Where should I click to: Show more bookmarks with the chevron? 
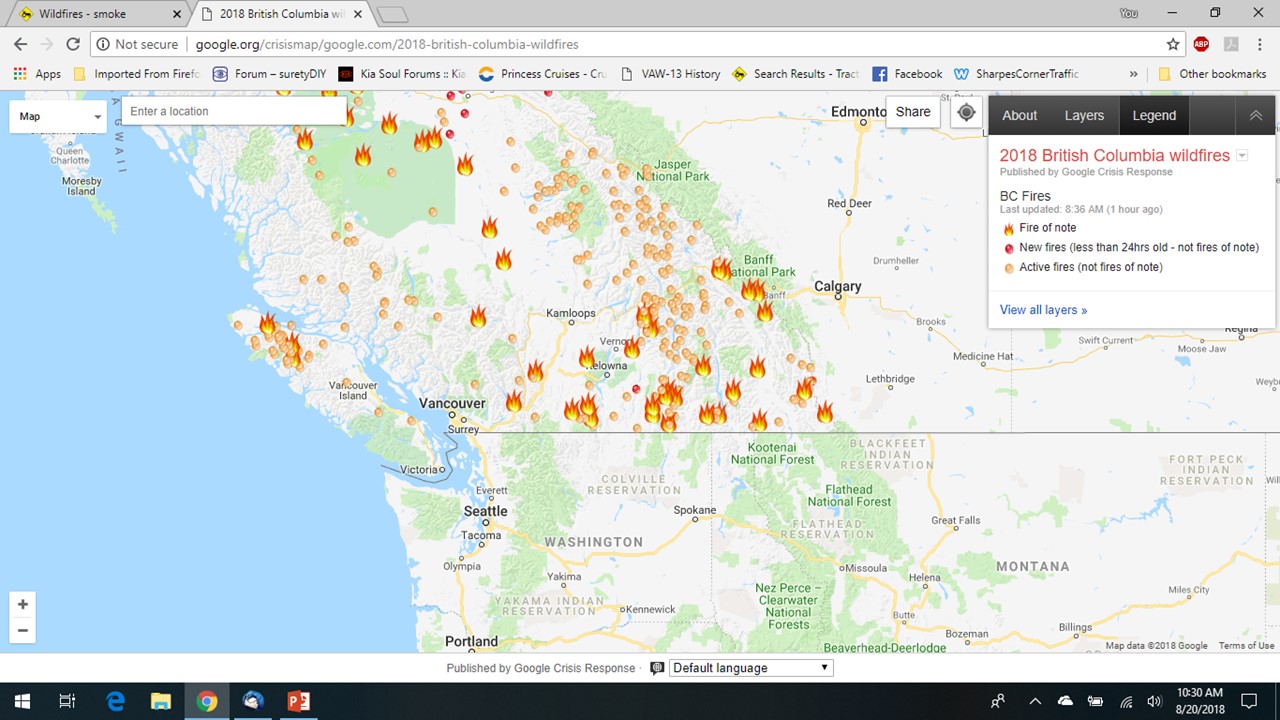pos(1133,74)
